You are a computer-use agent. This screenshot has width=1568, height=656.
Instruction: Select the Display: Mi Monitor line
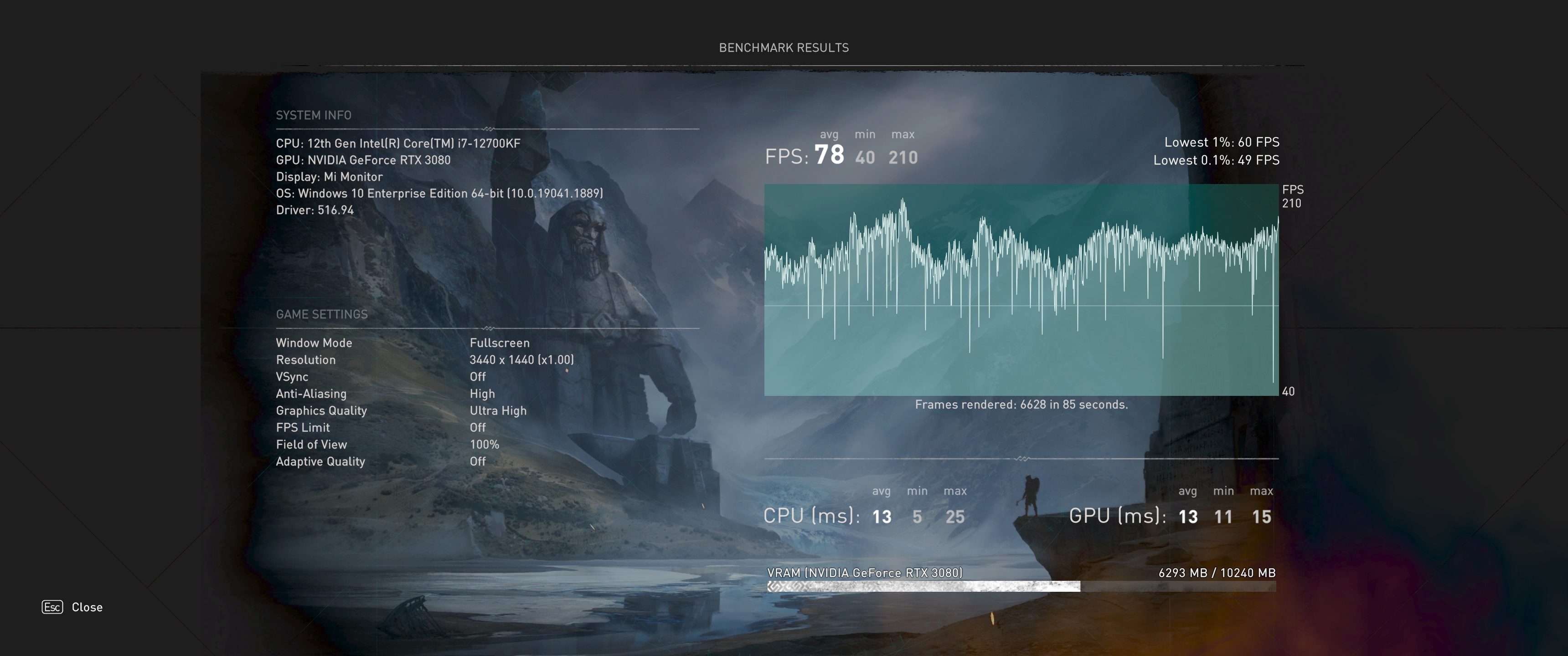[x=329, y=176]
